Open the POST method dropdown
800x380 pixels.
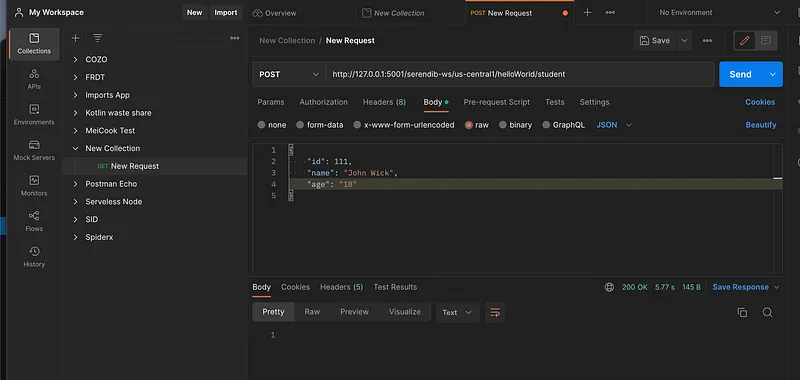pyautogui.click(x=289, y=74)
